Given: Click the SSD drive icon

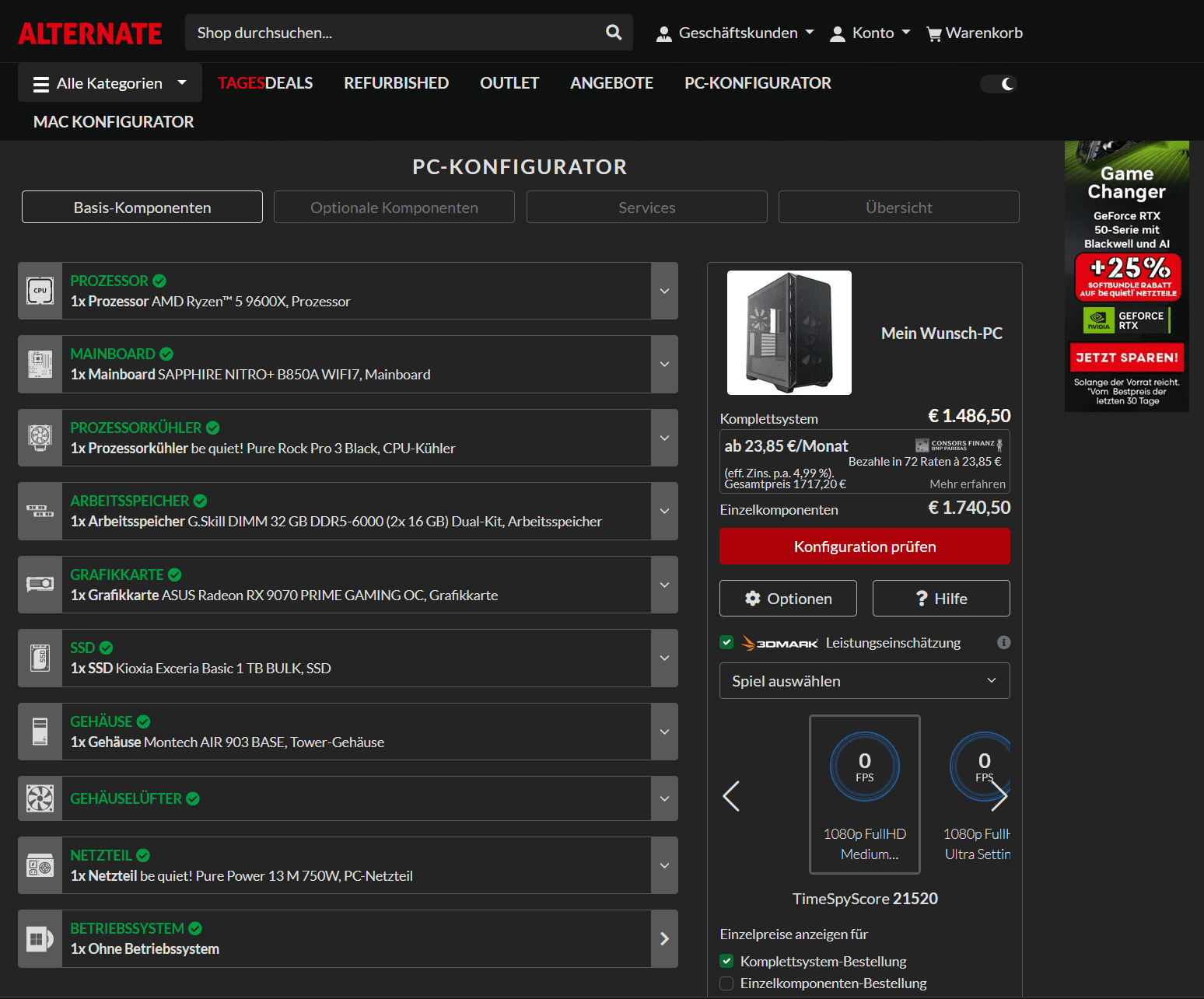Looking at the screenshot, I should coord(40,658).
